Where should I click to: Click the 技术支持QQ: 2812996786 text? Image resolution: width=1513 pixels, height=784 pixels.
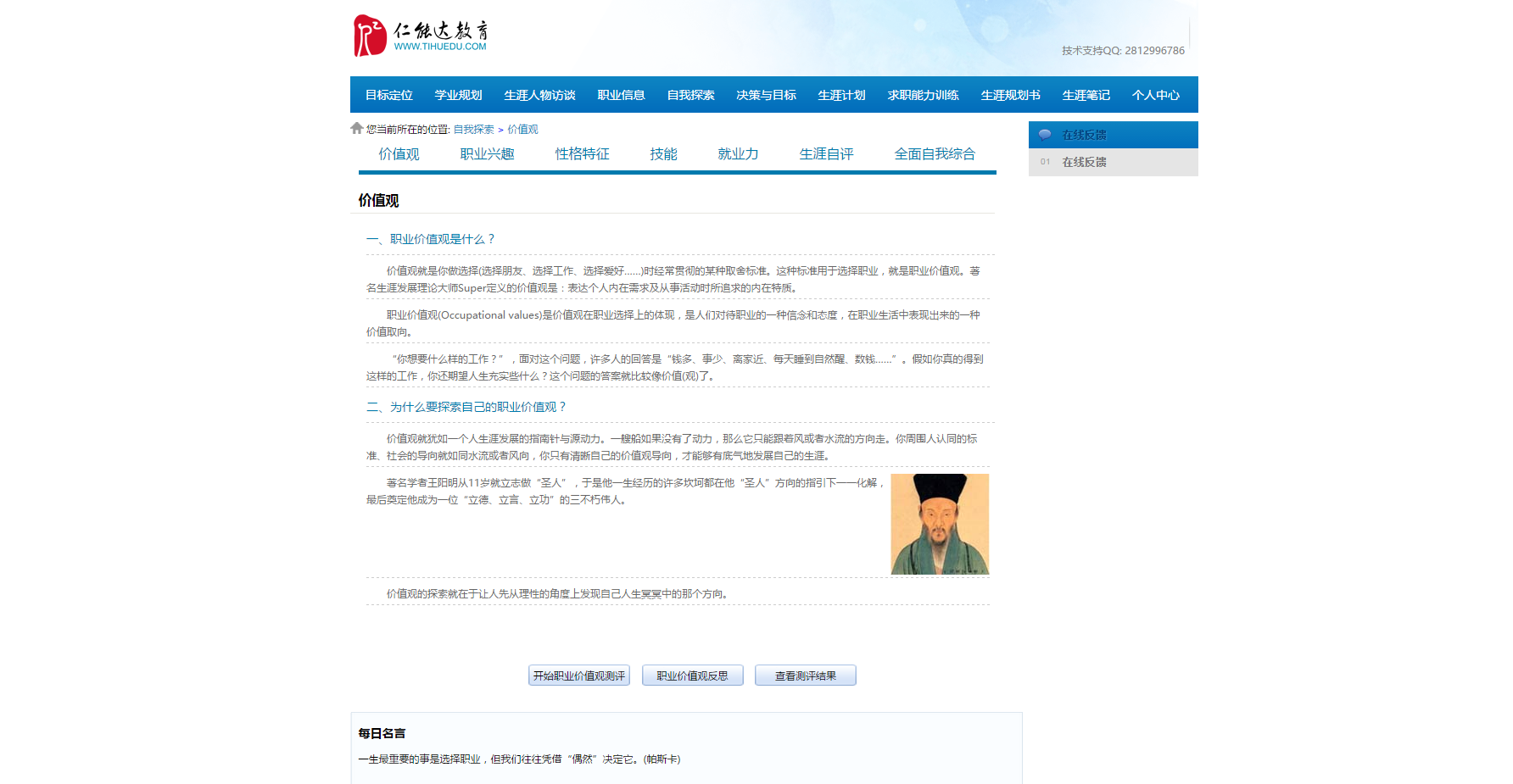(x=1123, y=51)
